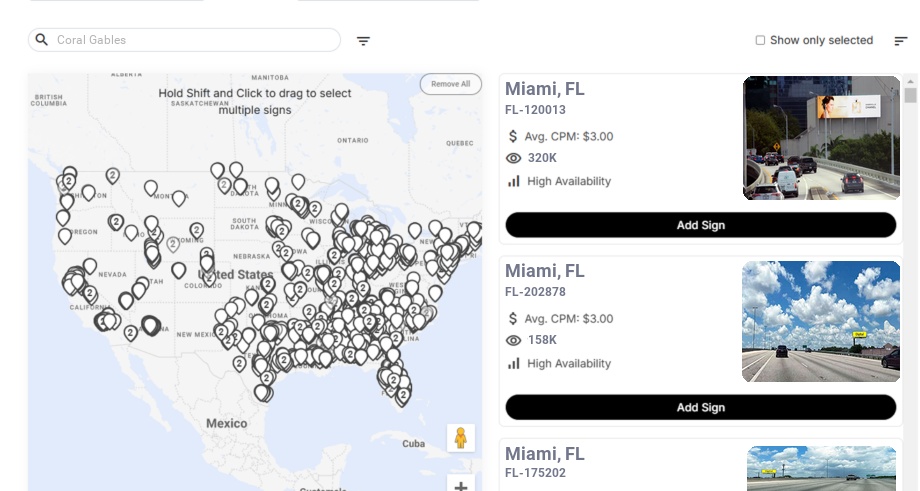Open the FL-202878 highway photo
Image resolution: width=920 pixels, height=491 pixels.
pos(821,321)
